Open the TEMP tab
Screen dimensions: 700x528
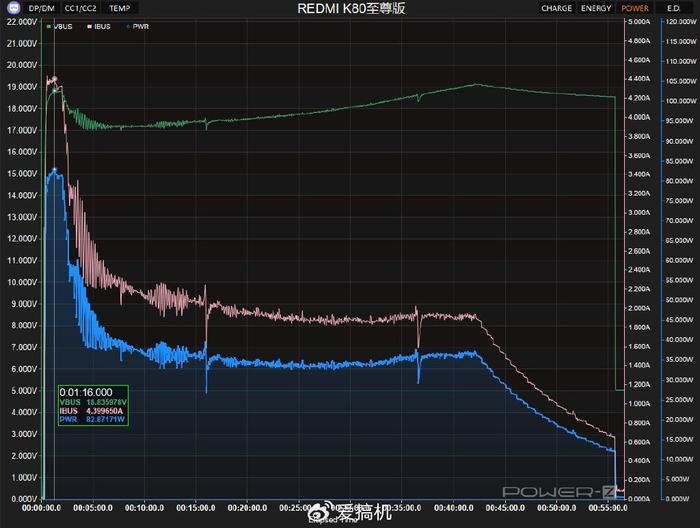coord(120,8)
